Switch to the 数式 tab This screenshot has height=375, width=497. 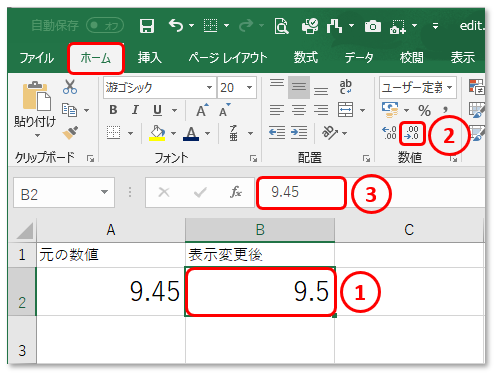coord(306,58)
